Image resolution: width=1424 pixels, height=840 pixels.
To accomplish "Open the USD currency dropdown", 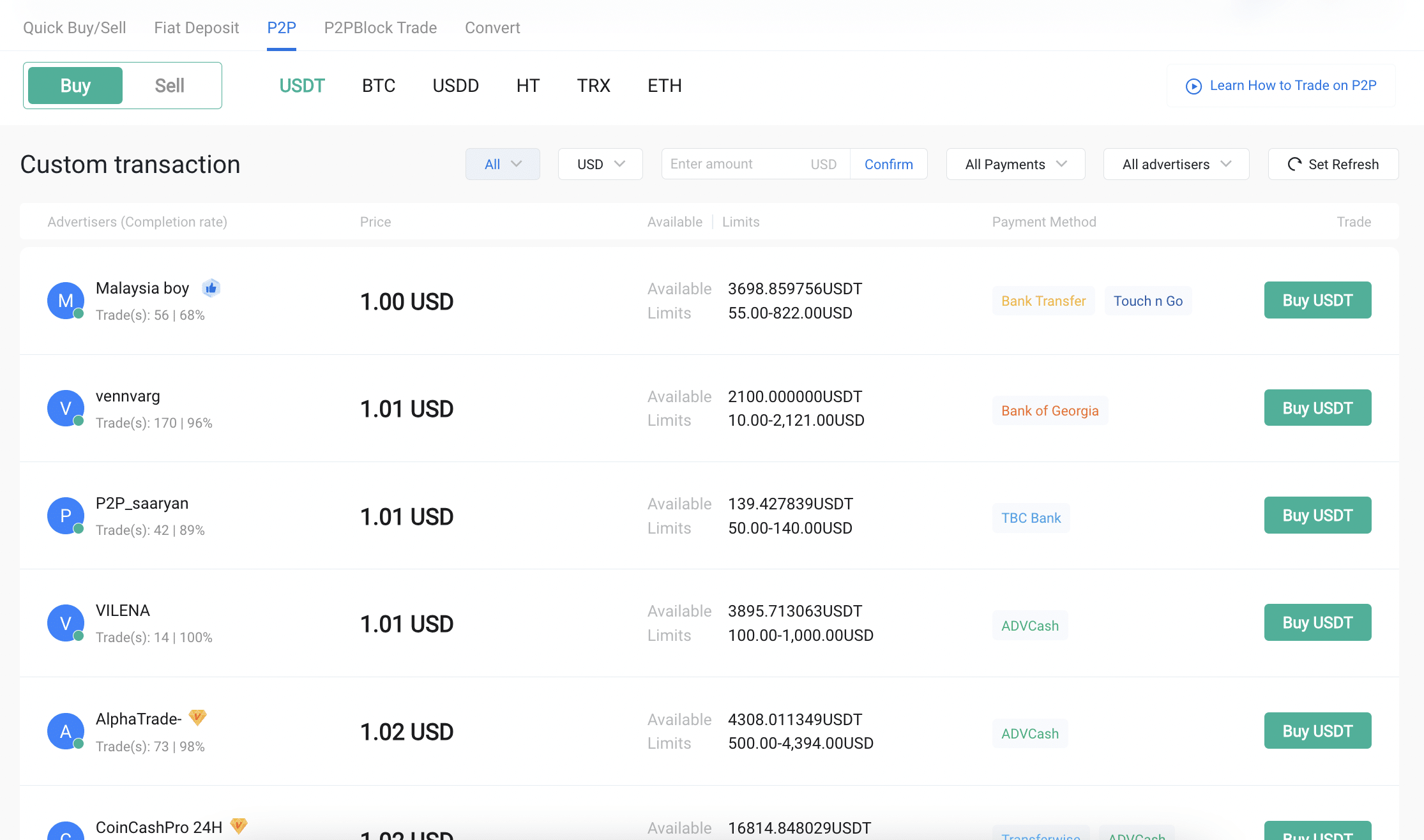I will pyautogui.click(x=600, y=164).
